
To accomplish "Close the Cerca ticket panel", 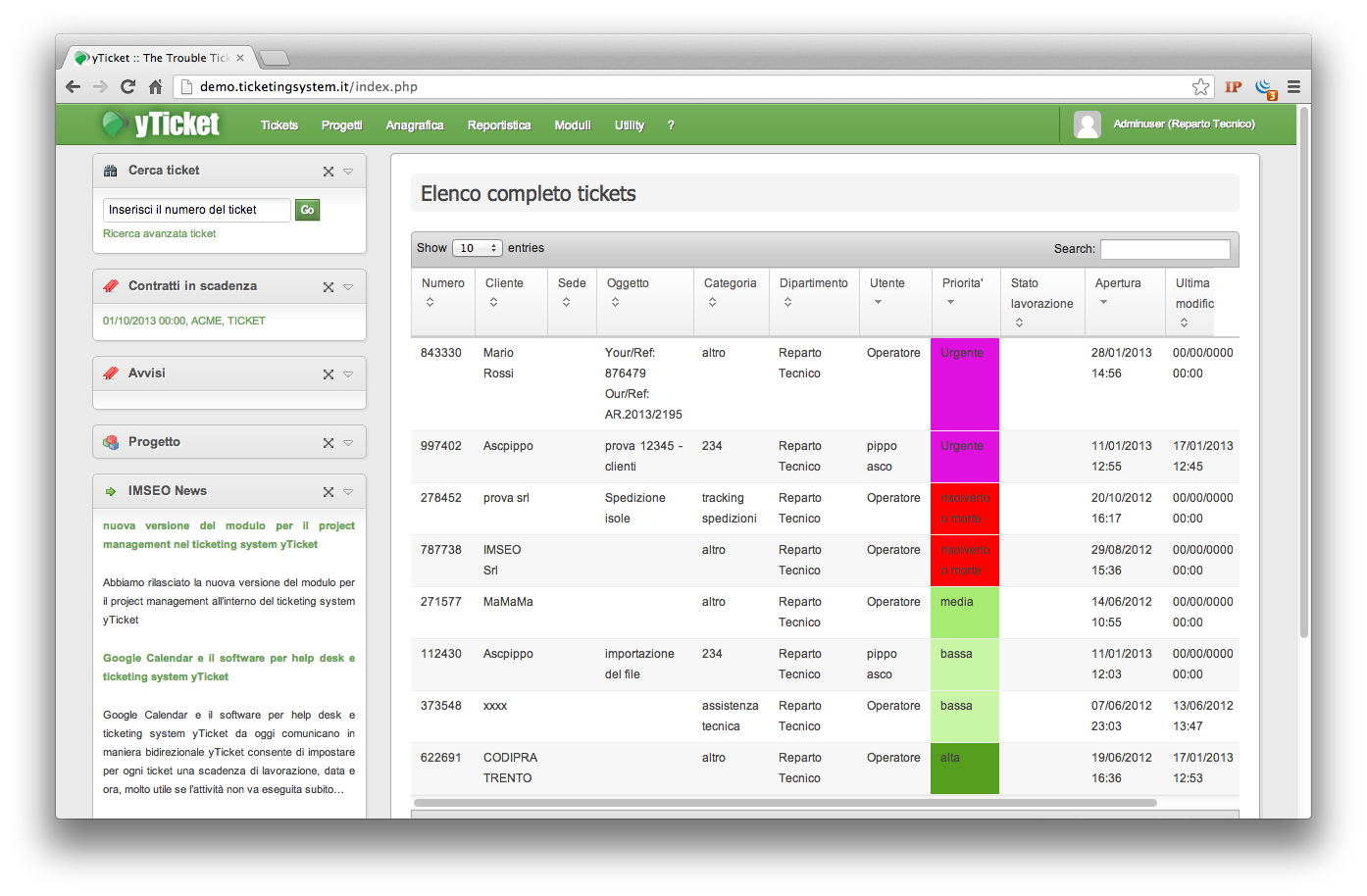I will (x=329, y=172).
